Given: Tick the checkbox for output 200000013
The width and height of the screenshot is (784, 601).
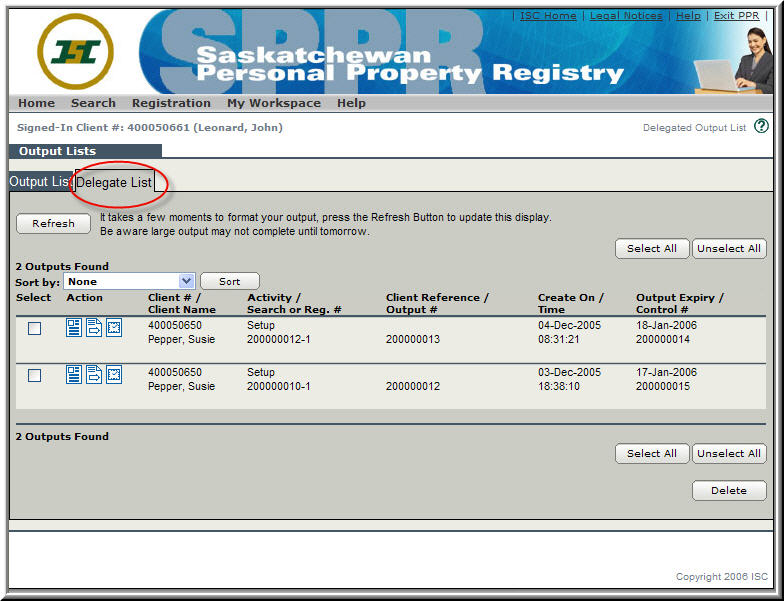Looking at the screenshot, I should 34,328.
